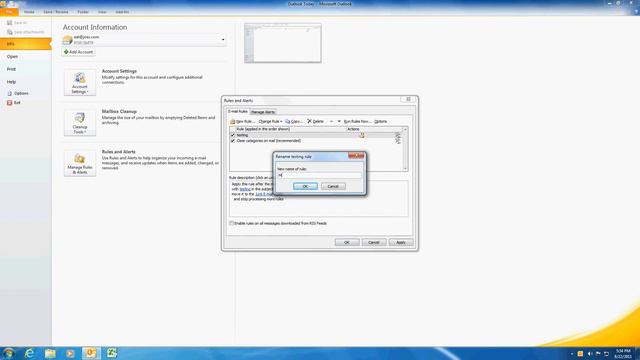Viewport: 640px width, 360px height.
Task: Switch to the E-mail Rules tab
Action: point(238,111)
